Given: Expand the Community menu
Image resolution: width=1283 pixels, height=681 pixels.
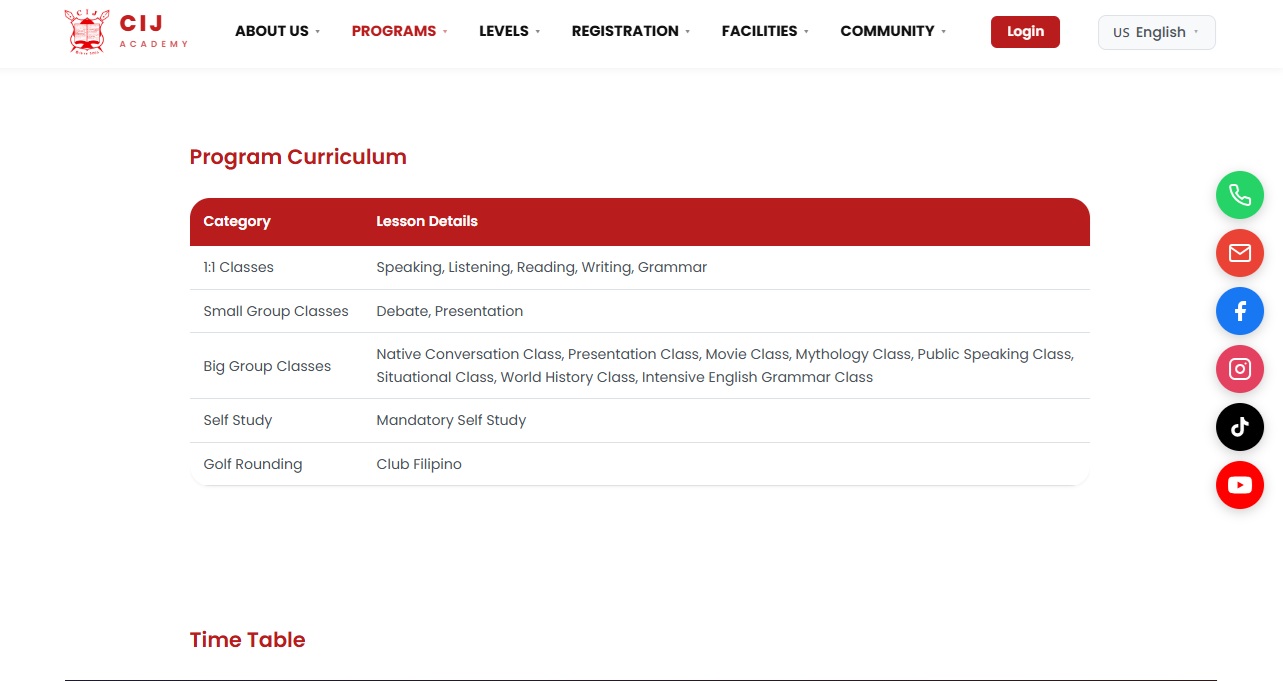Looking at the screenshot, I should [x=893, y=31].
